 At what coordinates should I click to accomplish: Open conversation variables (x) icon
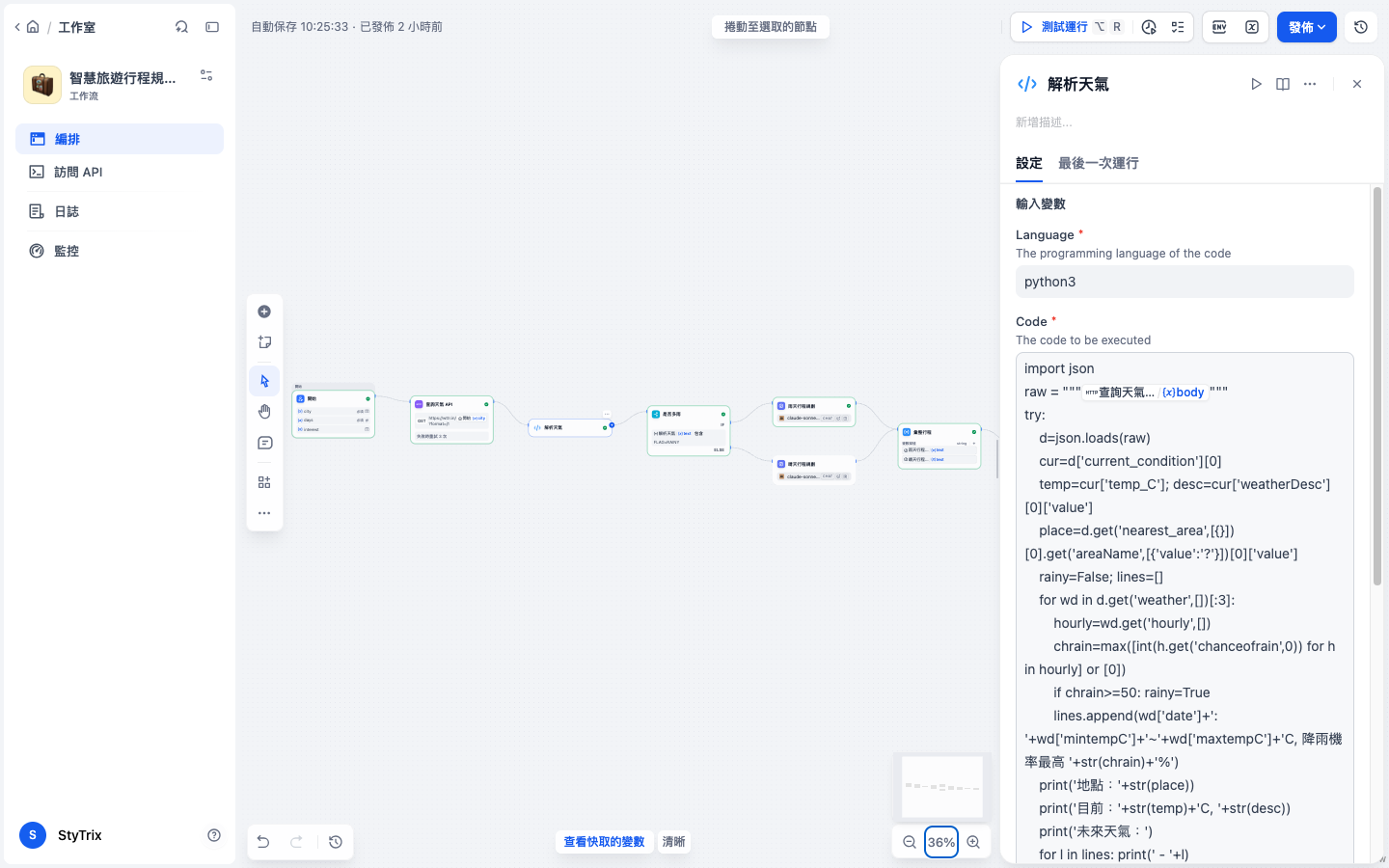[x=1252, y=27]
